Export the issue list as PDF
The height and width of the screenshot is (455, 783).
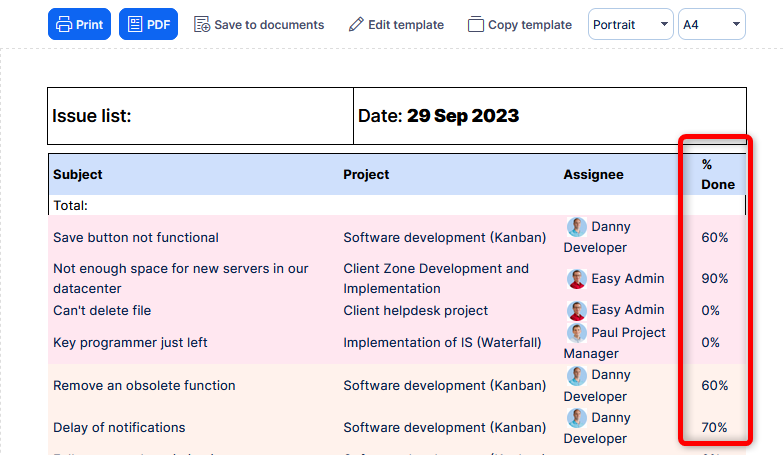click(x=148, y=24)
